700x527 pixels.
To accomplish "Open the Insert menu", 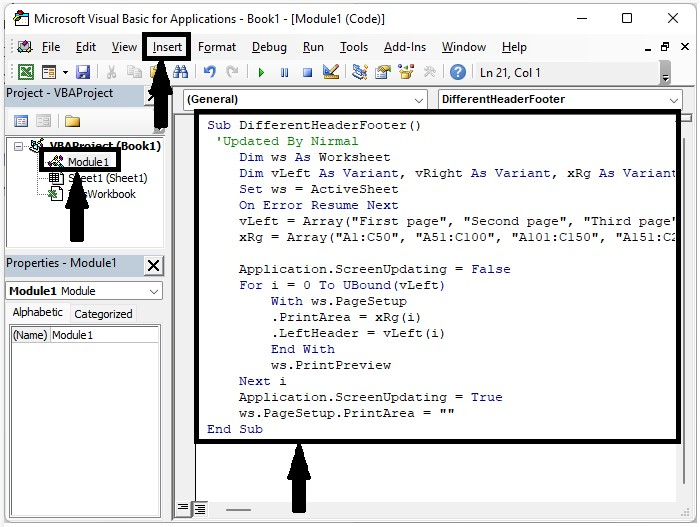I will coord(167,47).
